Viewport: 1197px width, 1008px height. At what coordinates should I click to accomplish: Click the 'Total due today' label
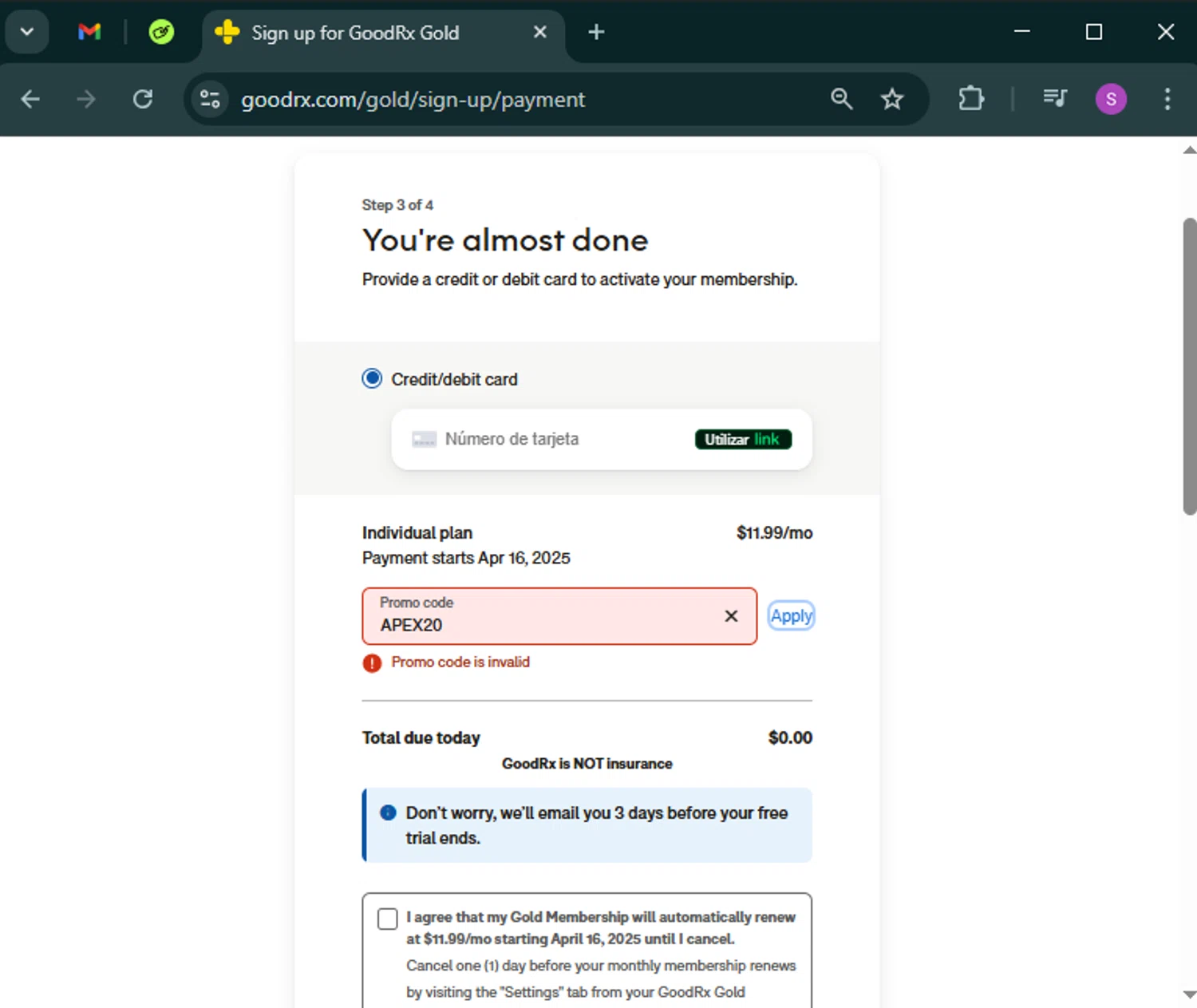click(421, 738)
